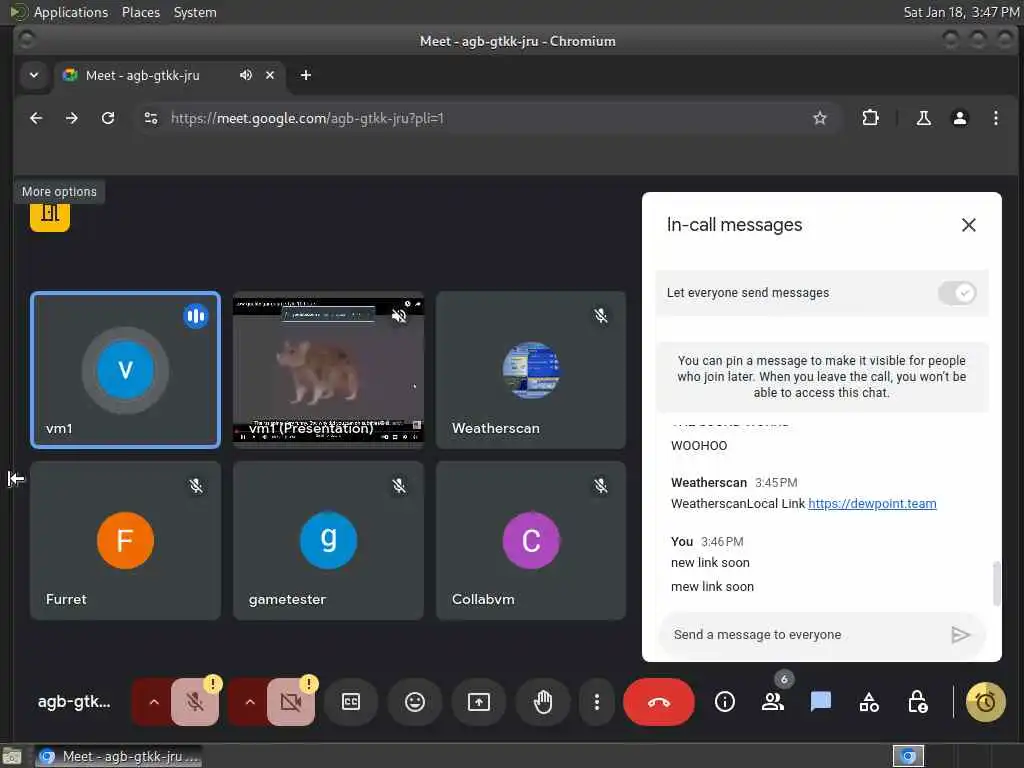This screenshot has width=1024, height=768.
Task: Open the System menu
Action: (x=195, y=12)
